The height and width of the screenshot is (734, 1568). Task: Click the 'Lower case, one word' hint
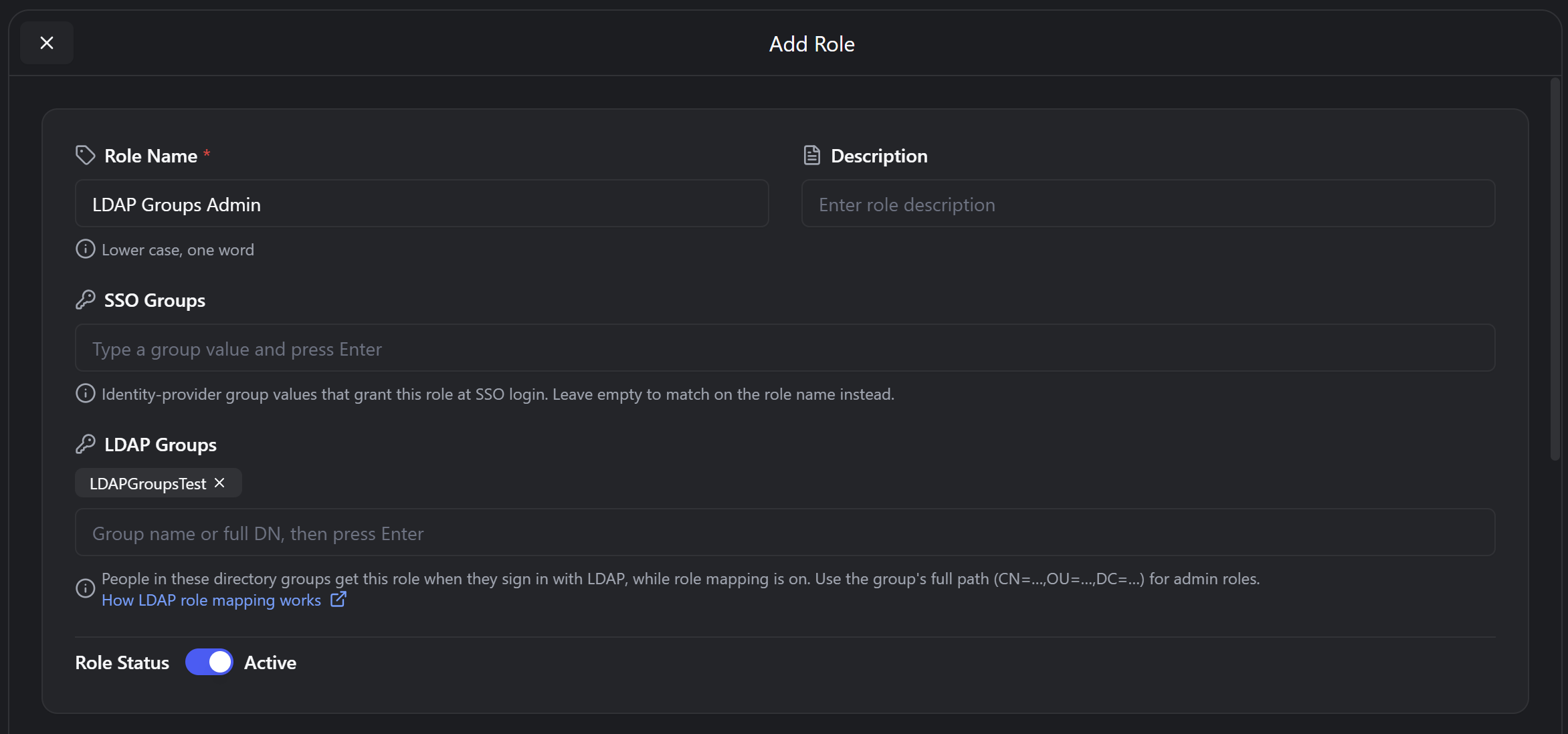178,249
